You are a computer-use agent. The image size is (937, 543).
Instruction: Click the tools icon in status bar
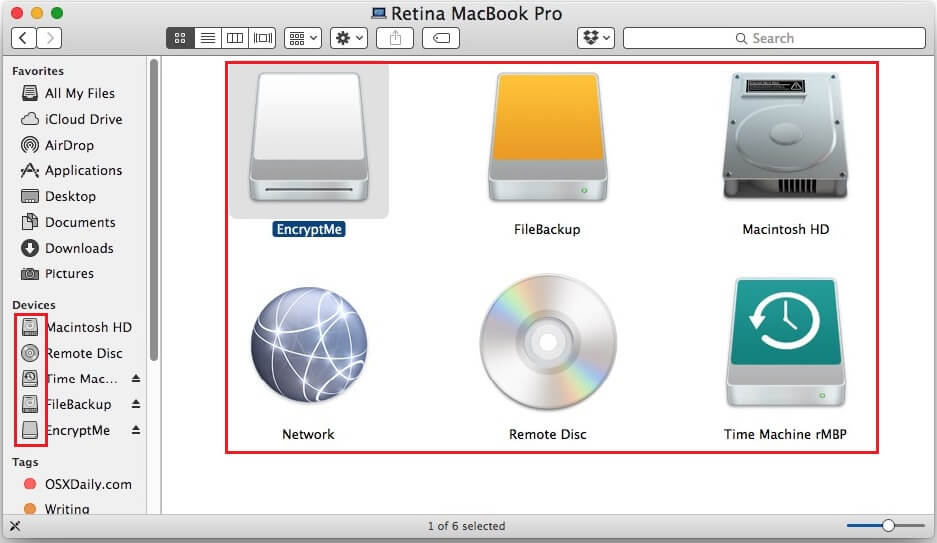point(15,526)
